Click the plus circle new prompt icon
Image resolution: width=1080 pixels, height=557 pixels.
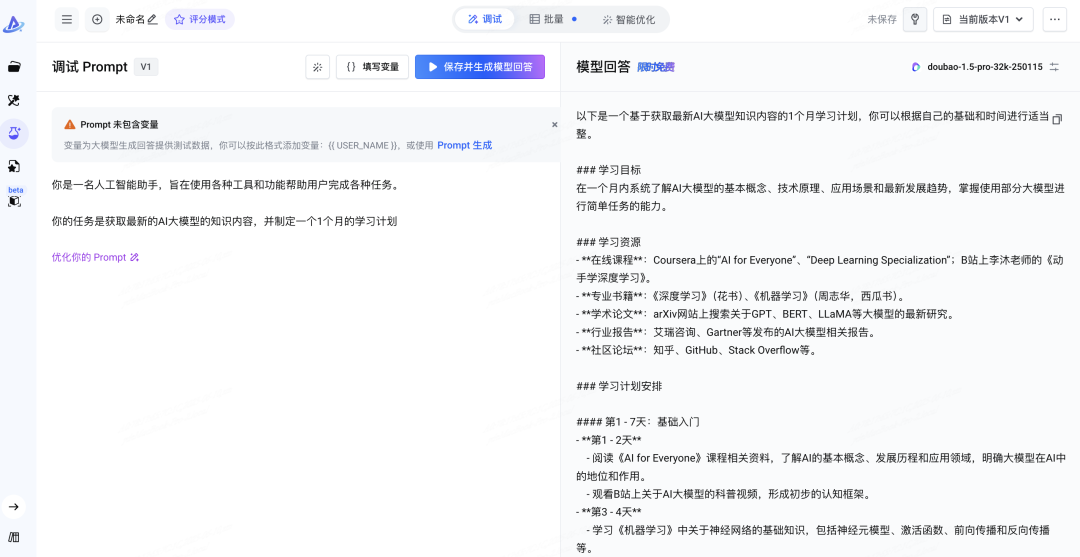[97, 19]
